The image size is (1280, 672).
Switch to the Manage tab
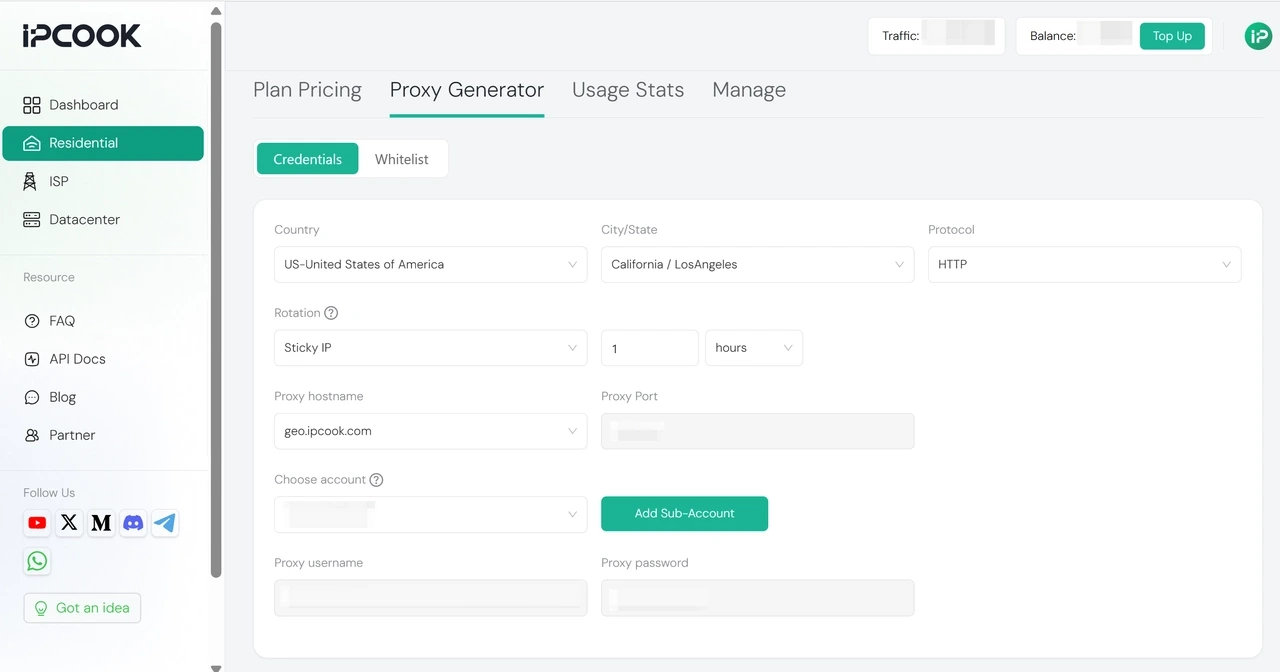pyautogui.click(x=749, y=90)
